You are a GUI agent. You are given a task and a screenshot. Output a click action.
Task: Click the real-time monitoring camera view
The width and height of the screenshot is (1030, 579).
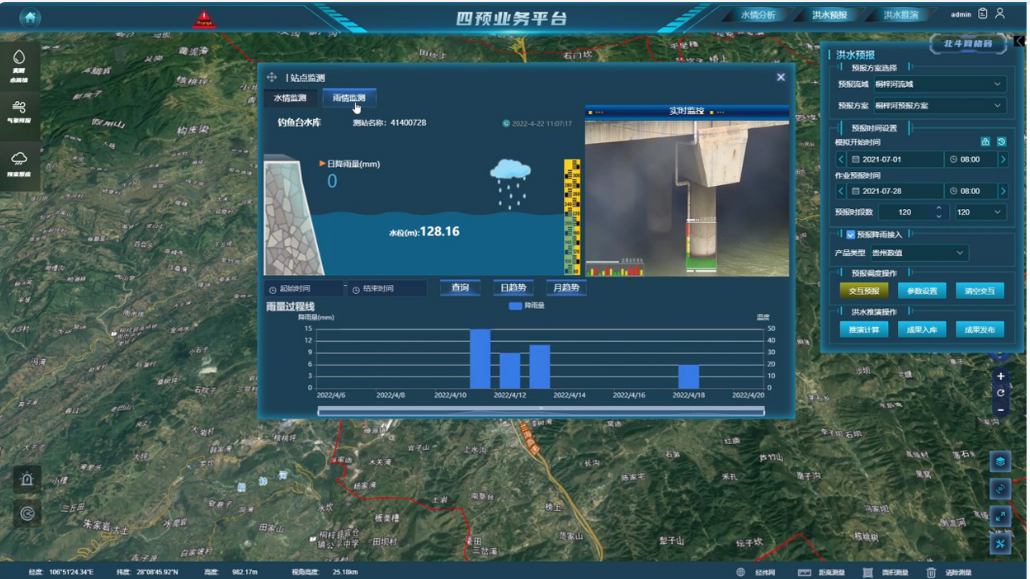pos(686,197)
